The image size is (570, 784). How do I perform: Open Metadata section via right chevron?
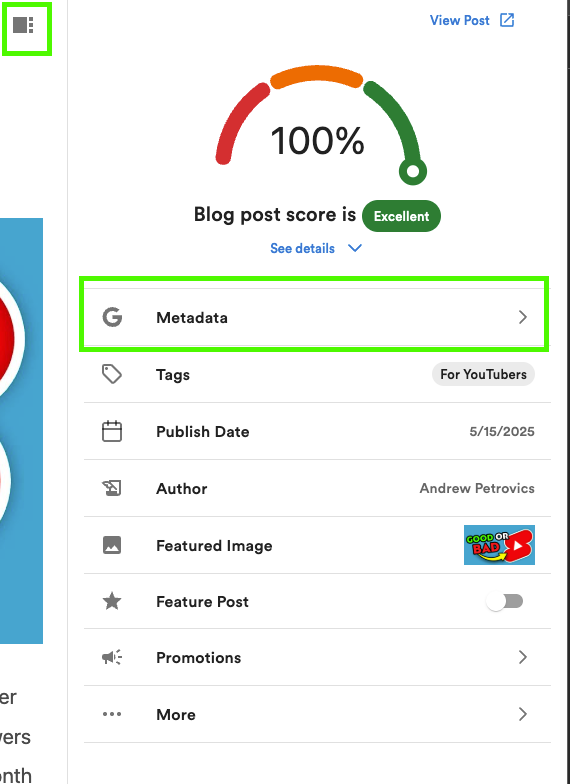coord(522,317)
